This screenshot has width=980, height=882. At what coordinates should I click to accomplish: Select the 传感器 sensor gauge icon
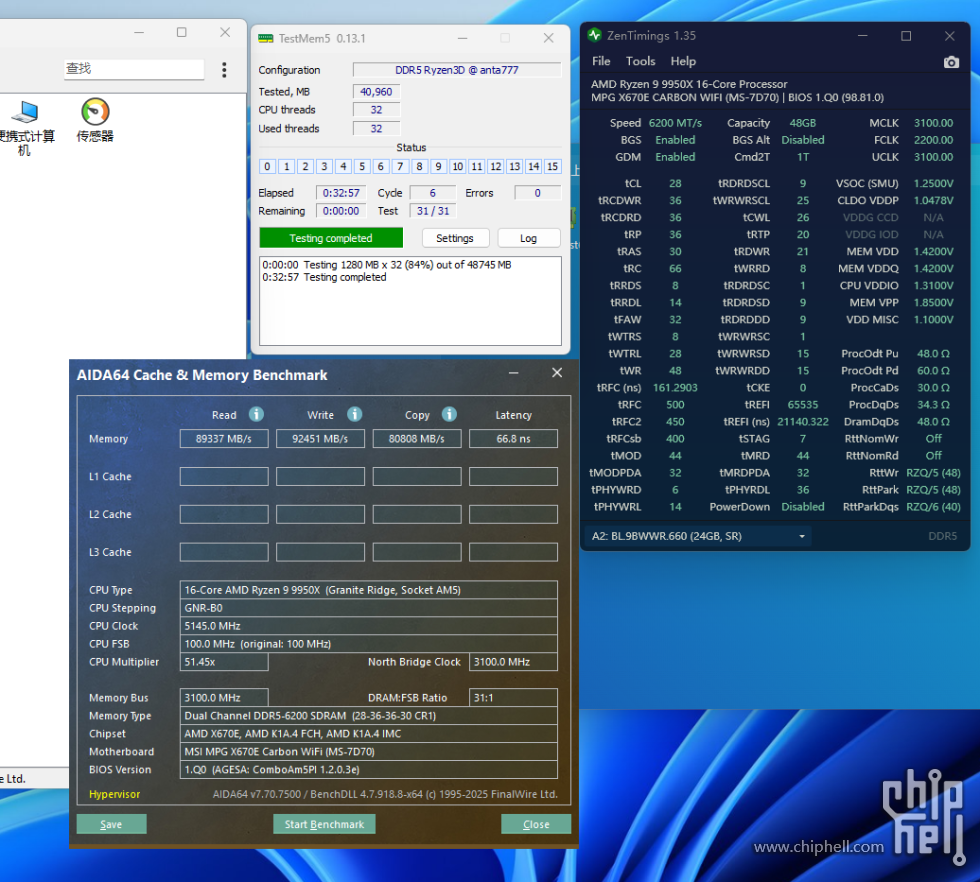(95, 120)
